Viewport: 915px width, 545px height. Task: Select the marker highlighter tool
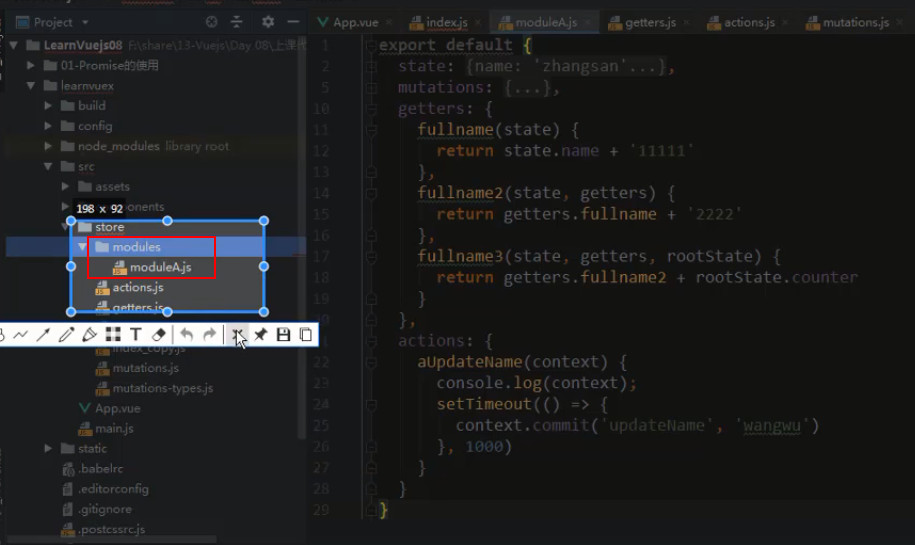[x=89, y=334]
